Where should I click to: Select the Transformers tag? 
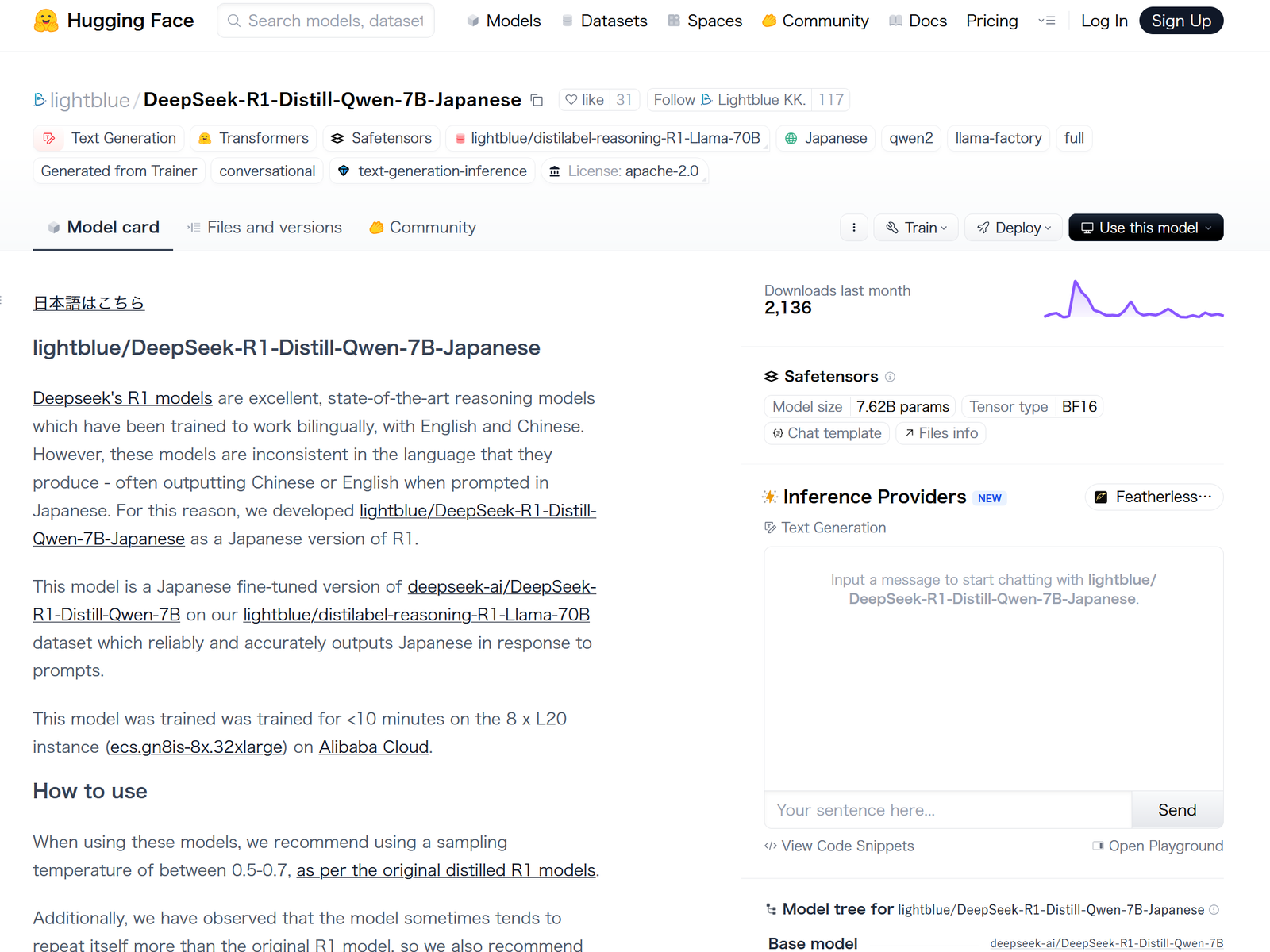[254, 138]
